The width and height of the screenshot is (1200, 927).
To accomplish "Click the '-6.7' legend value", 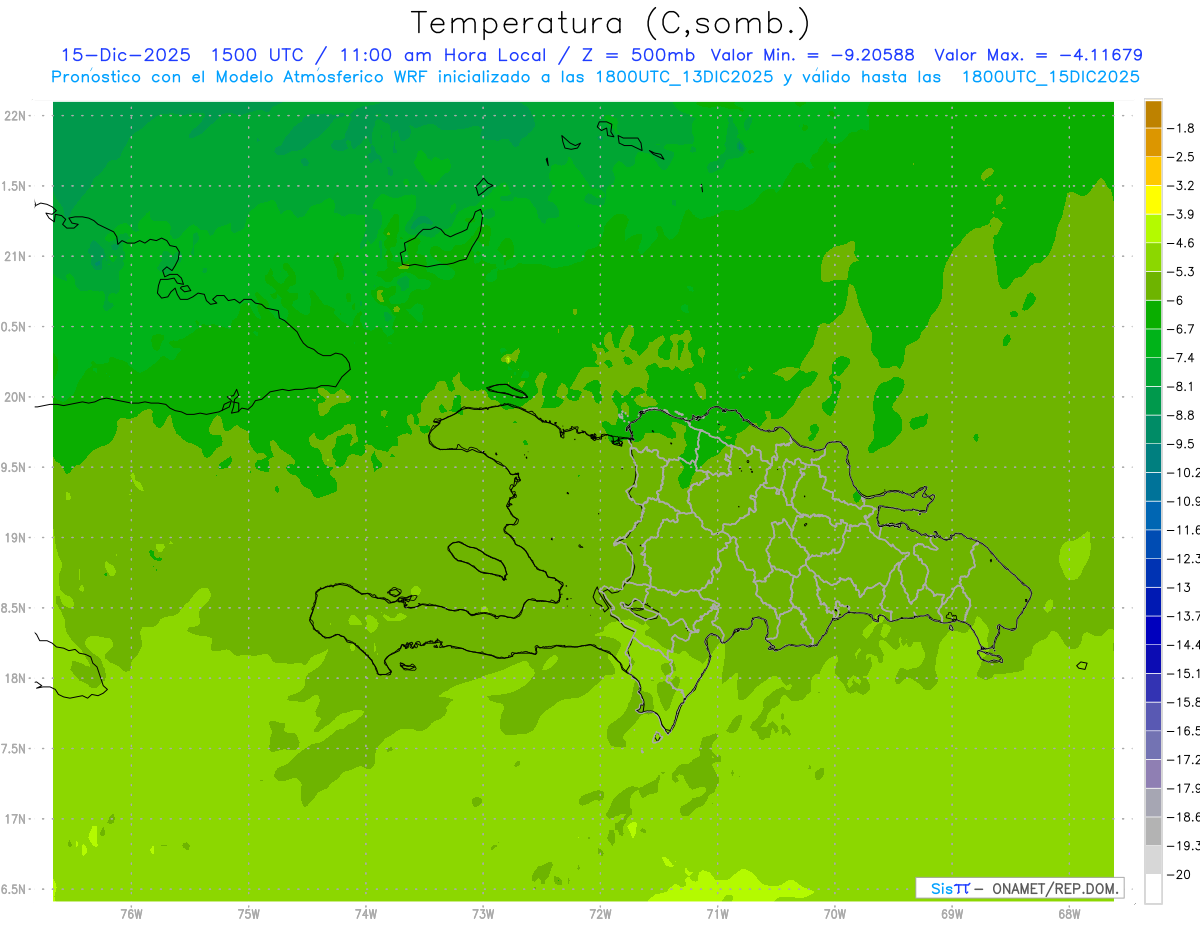I will [1182, 329].
